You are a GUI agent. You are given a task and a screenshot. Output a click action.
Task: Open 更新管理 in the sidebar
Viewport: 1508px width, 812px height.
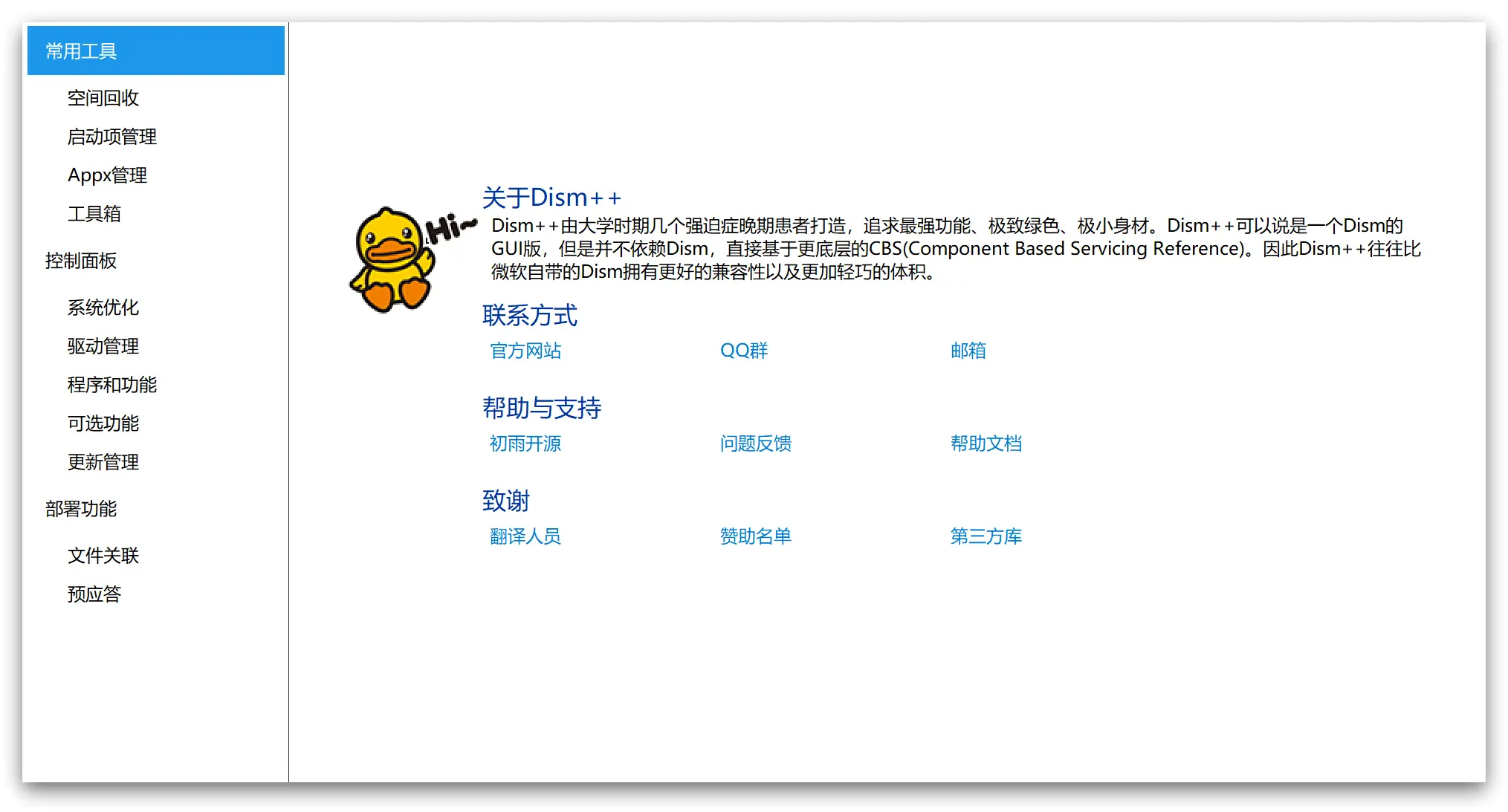tap(103, 462)
